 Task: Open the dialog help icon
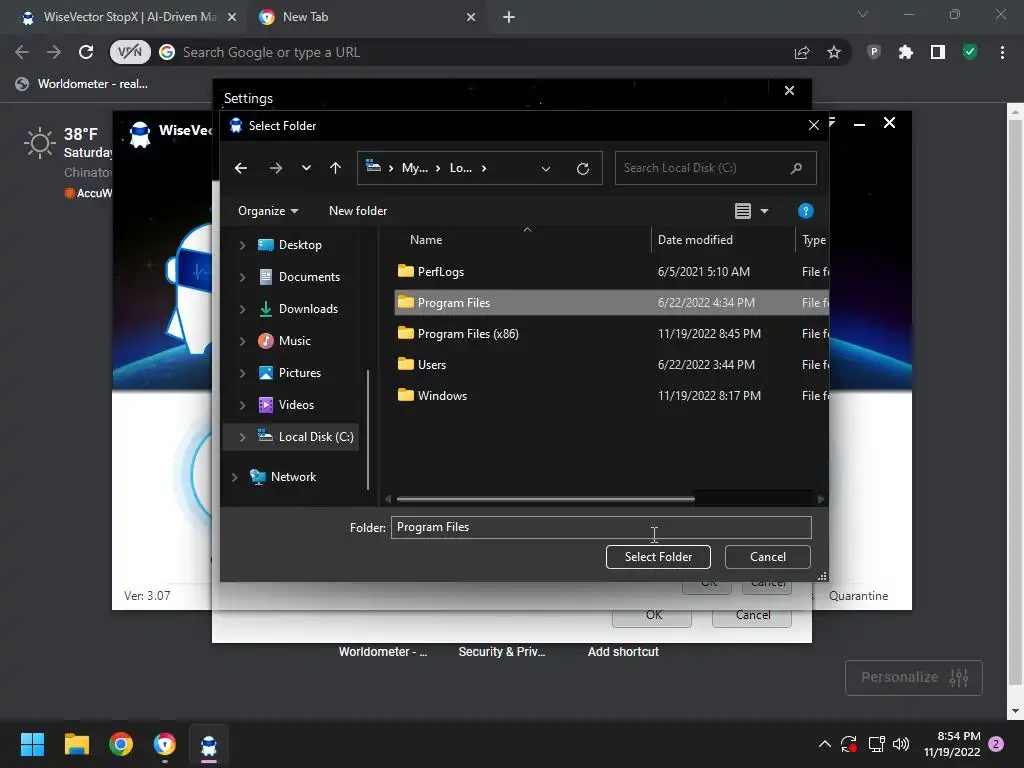click(806, 211)
